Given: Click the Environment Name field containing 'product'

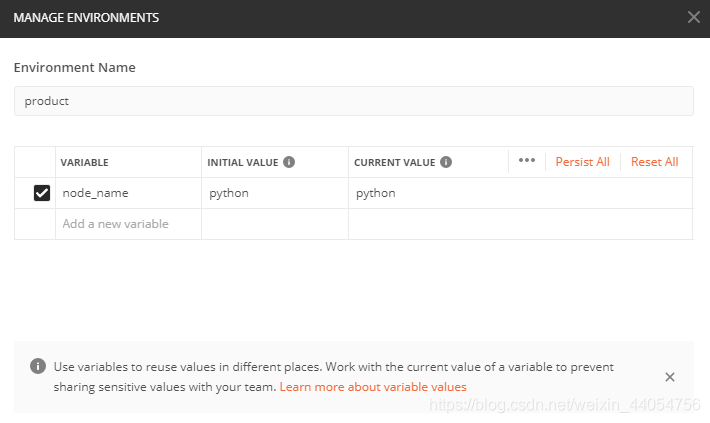Looking at the screenshot, I should (353, 101).
